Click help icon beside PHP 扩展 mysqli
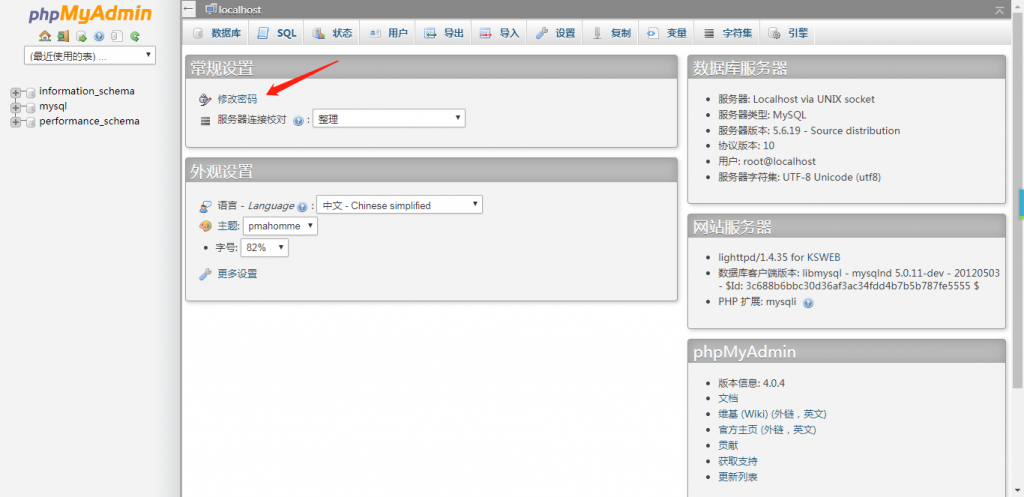The height and width of the screenshot is (497, 1024). (x=808, y=302)
